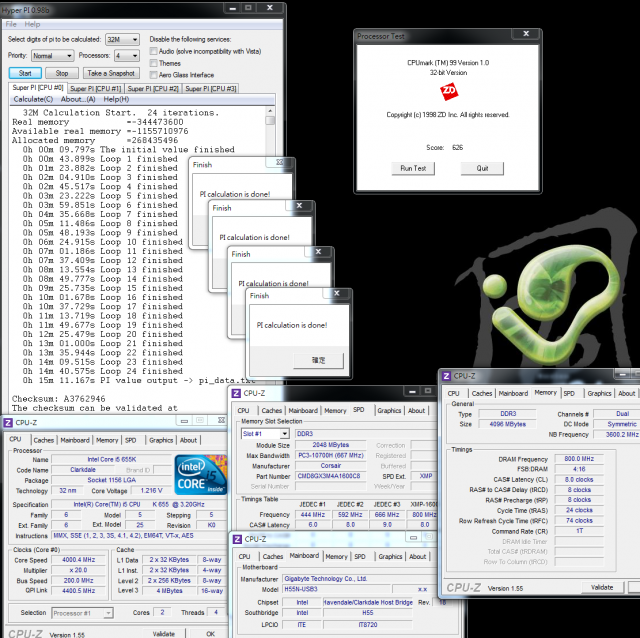The height and width of the screenshot is (638, 640).
Task: Click scroll-up arrow in Super PI output
Action: click(x=270, y=111)
